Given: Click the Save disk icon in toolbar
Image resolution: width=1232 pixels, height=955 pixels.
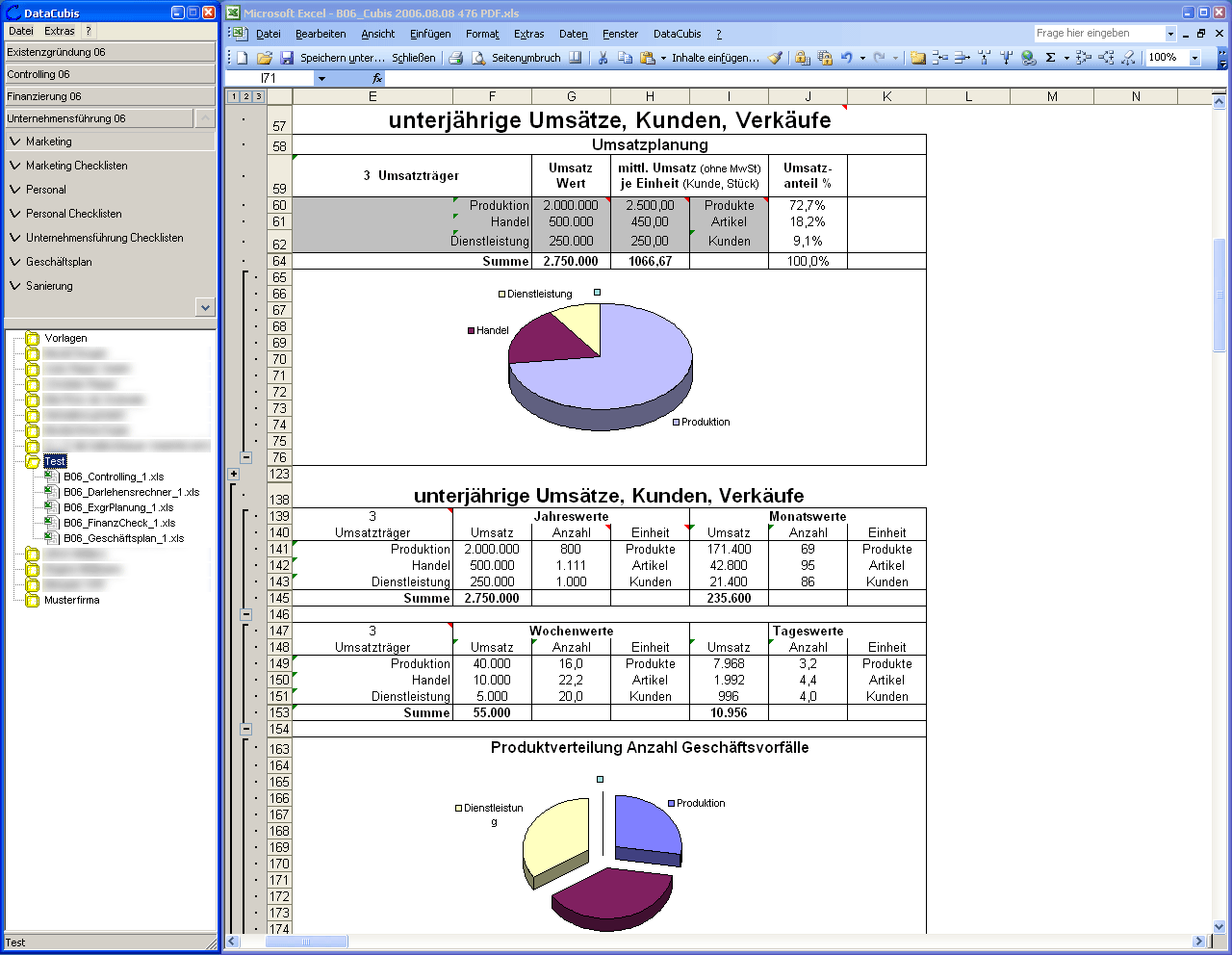Looking at the screenshot, I should click(286, 58).
